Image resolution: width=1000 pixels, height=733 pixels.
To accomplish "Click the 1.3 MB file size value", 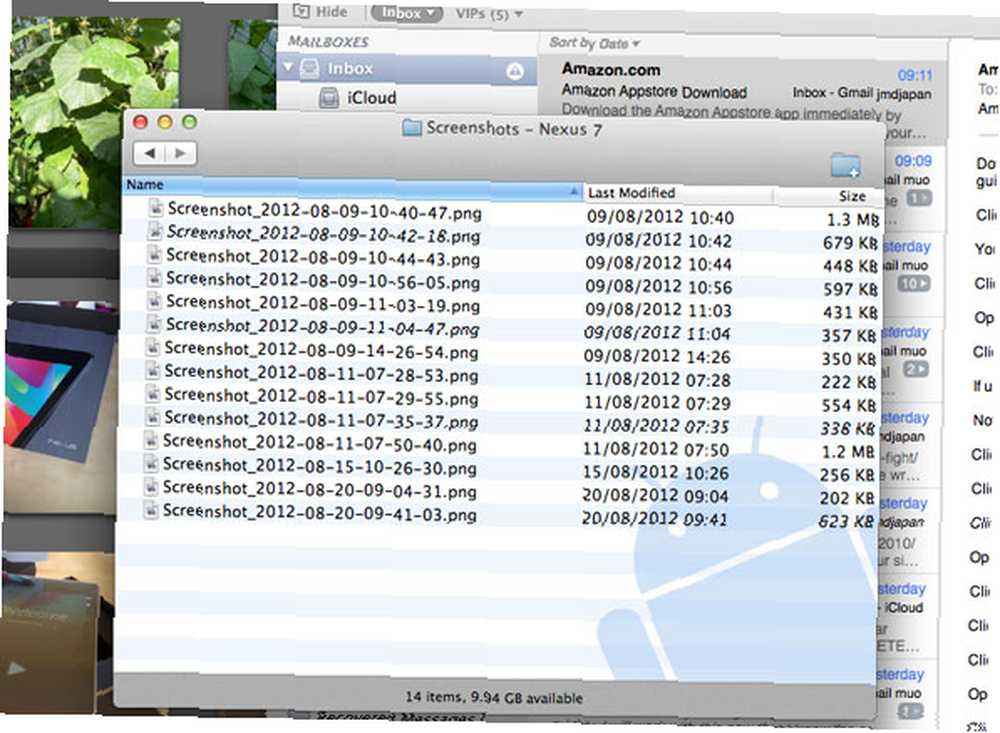I will [853, 220].
